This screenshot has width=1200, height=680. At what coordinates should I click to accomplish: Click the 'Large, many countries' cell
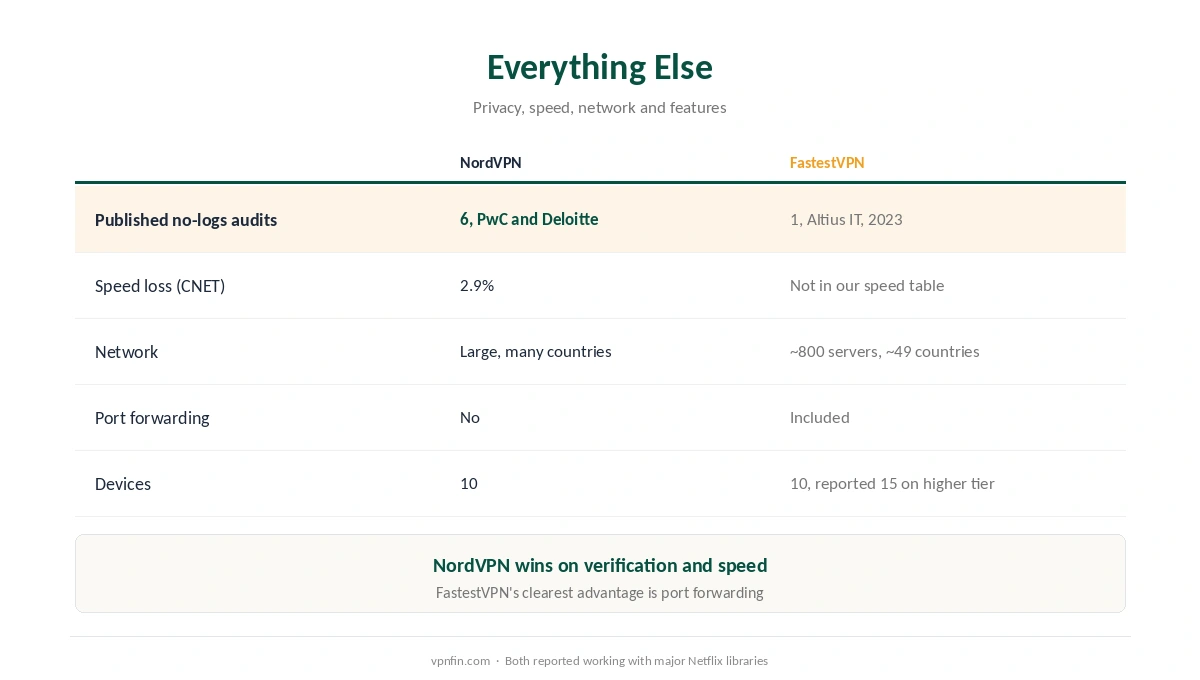coord(535,351)
